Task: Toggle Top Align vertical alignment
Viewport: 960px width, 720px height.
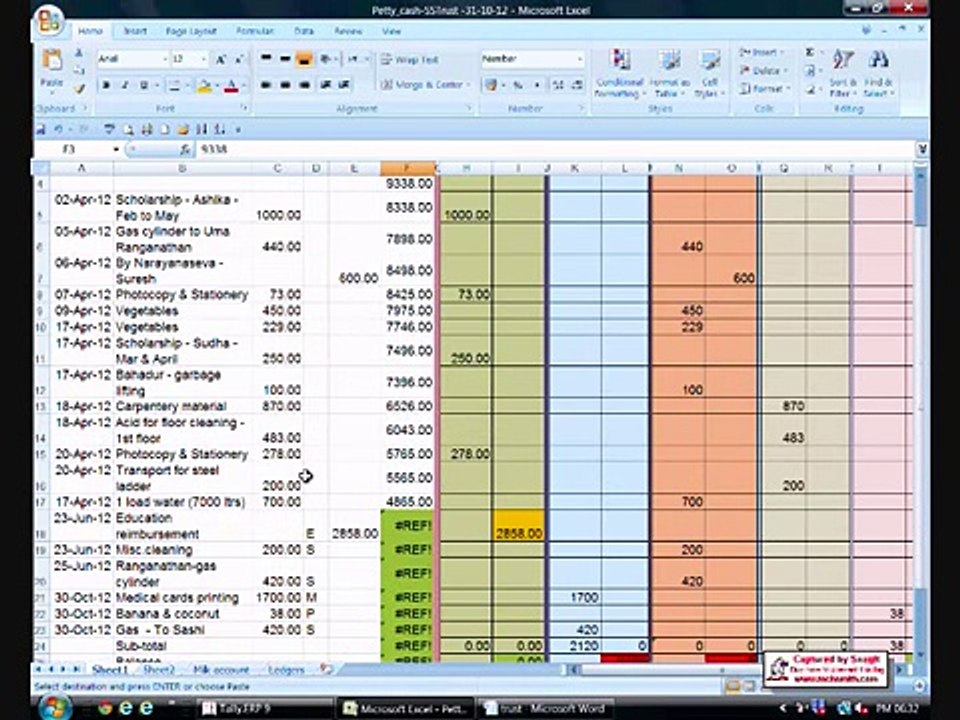Action: 266,59
